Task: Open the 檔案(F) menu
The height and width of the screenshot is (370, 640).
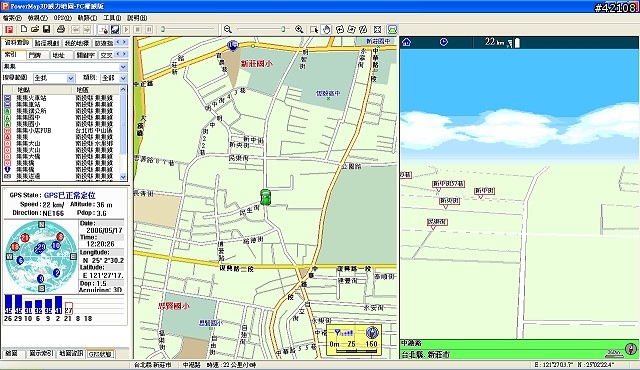Action: [x=12, y=18]
